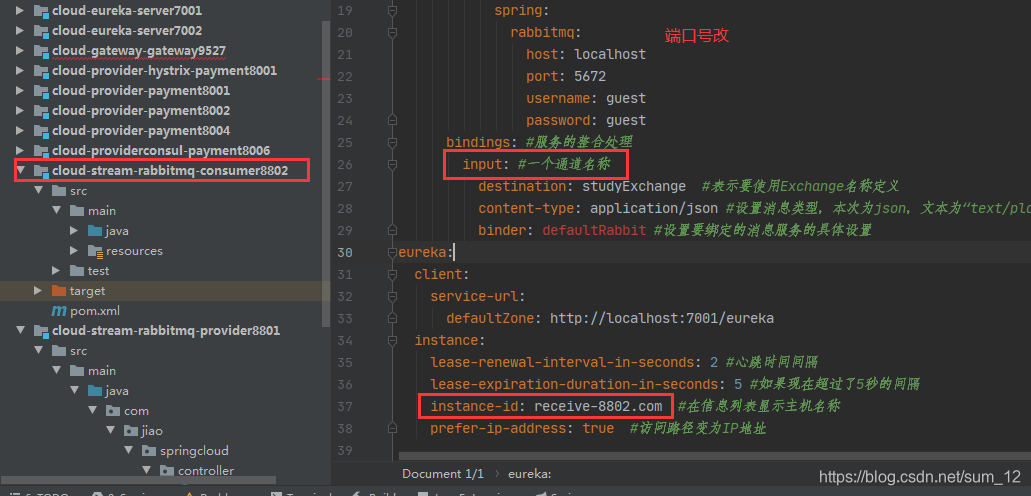Click the receive-8802.com instance-id value
This screenshot has width=1031, height=496.
click(x=598, y=407)
